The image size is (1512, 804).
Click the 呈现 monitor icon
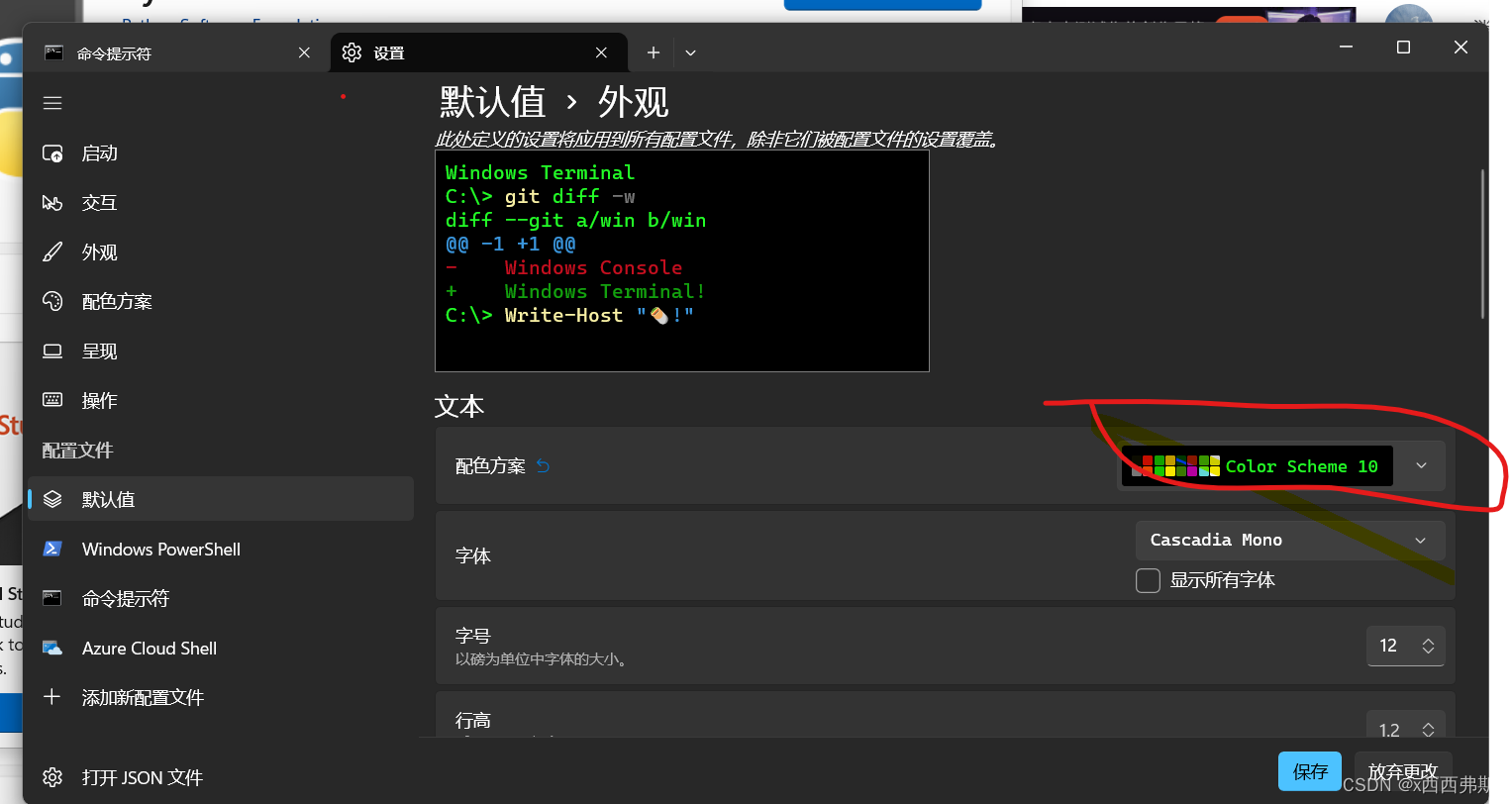point(52,352)
